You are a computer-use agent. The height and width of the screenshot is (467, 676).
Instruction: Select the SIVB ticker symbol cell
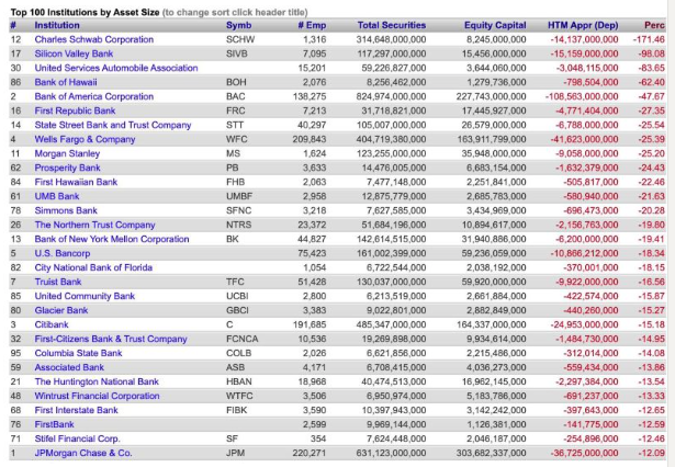point(237,54)
